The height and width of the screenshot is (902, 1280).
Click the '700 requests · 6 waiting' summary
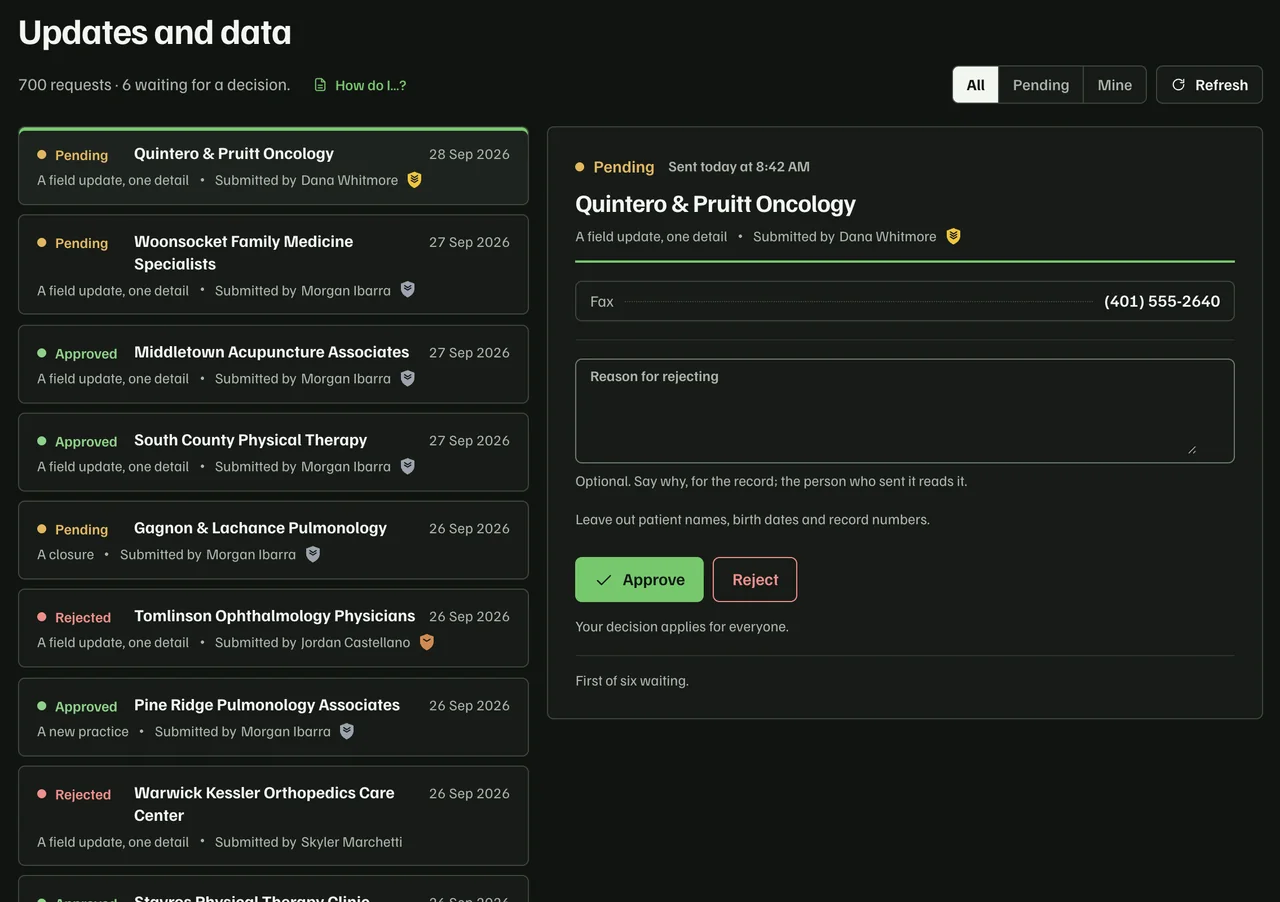tap(154, 85)
